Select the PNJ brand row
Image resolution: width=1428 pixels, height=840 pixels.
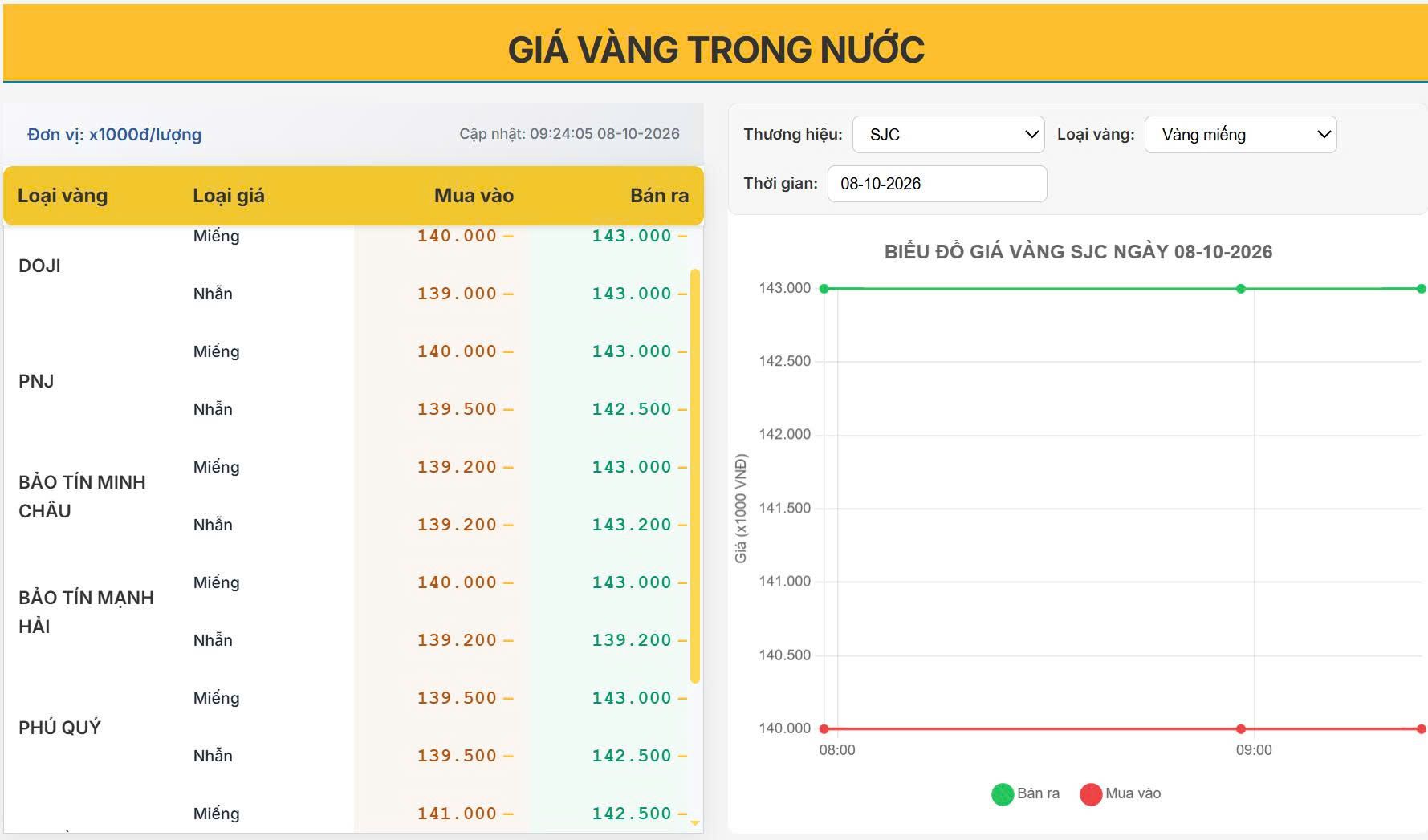[36, 381]
